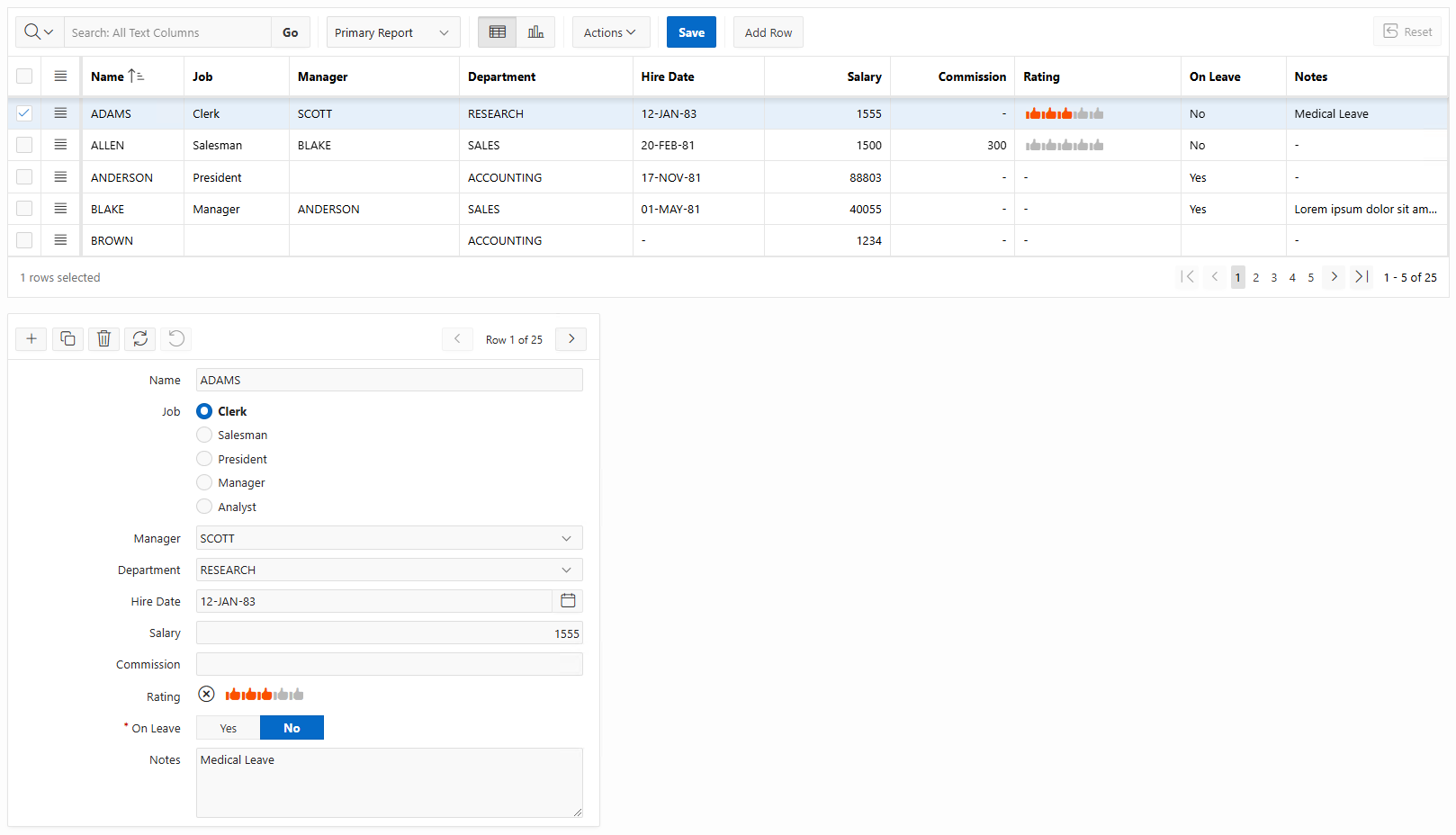The width and height of the screenshot is (1456, 835).
Task: Select the Manager job radio button
Action: pos(204,482)
